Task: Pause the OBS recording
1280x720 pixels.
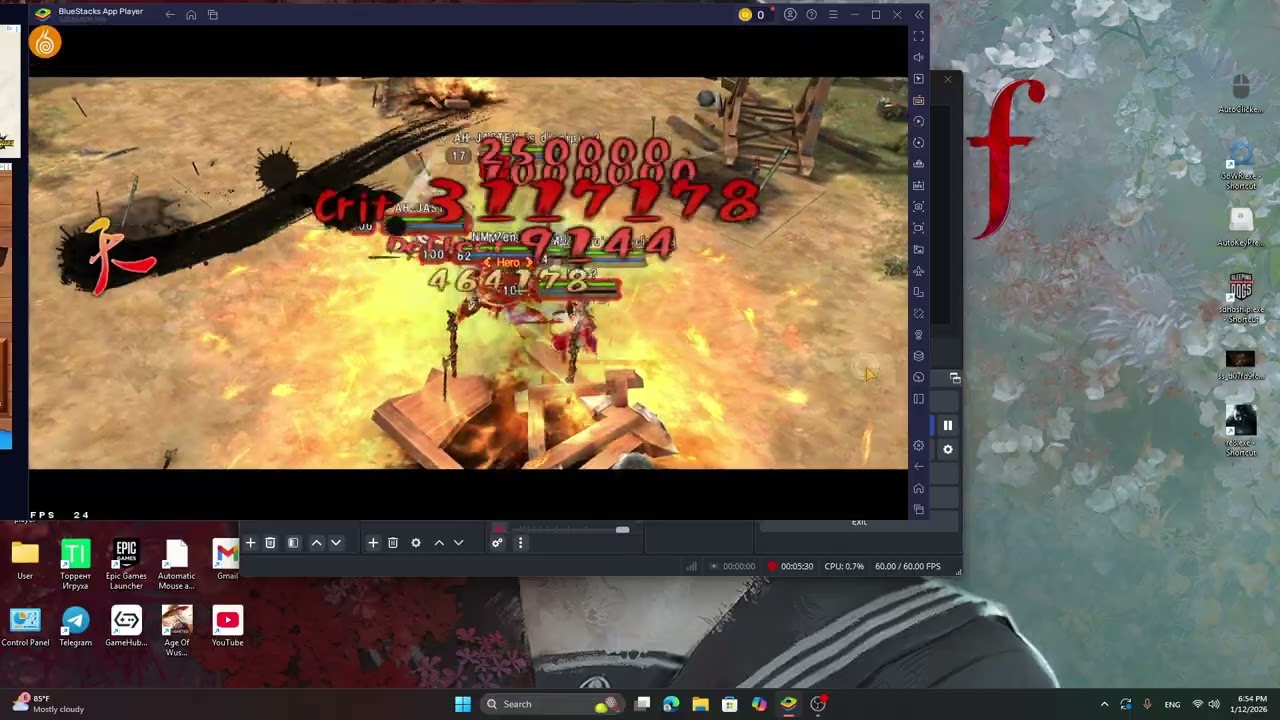Action: click(948, 426)
